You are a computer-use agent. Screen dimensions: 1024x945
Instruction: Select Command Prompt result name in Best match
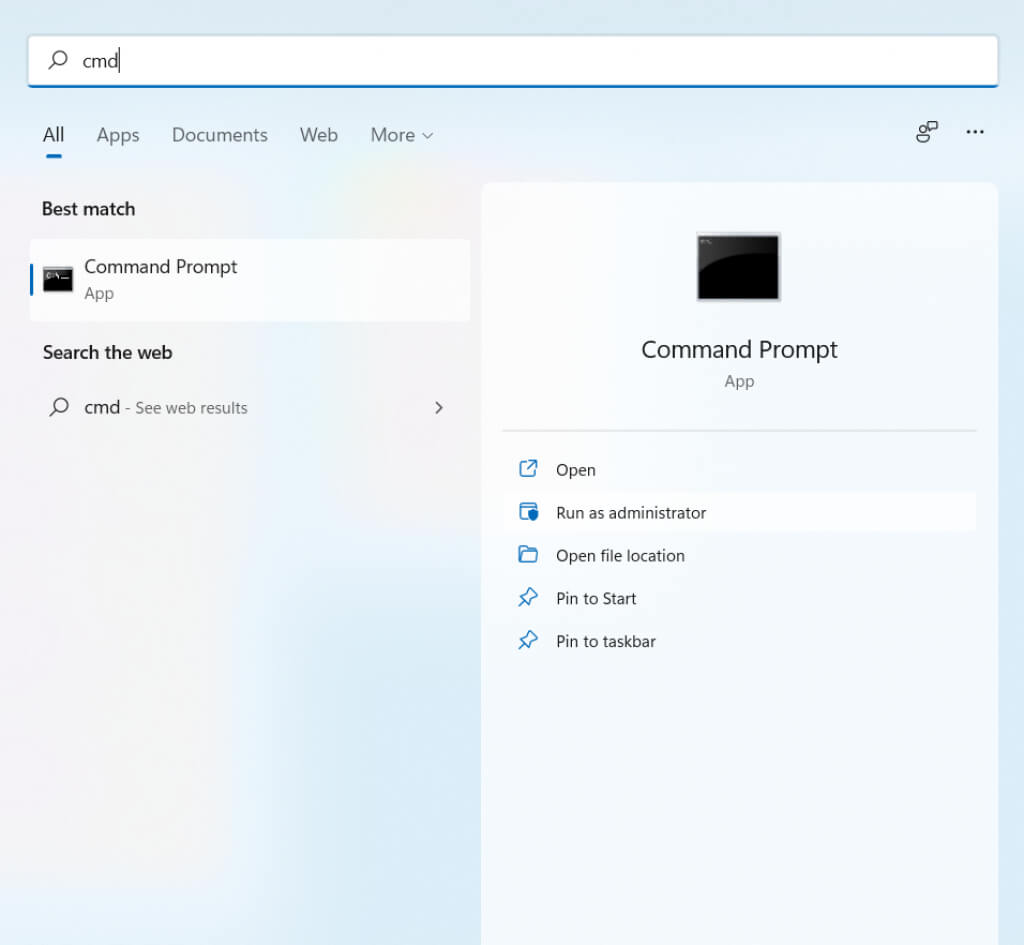[161, 266]
